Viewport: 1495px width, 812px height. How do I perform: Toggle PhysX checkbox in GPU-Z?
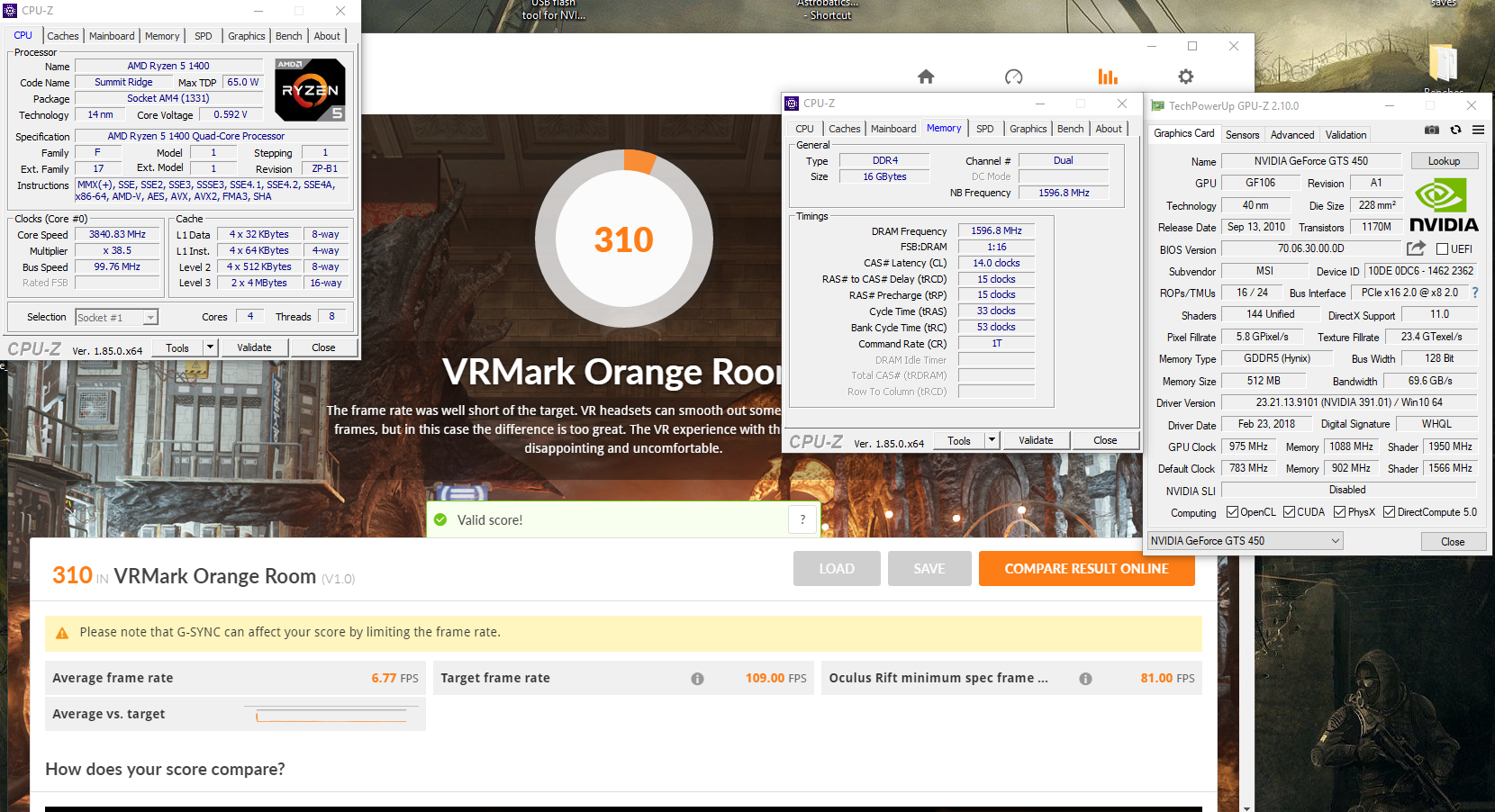(x=1340, y=512)
